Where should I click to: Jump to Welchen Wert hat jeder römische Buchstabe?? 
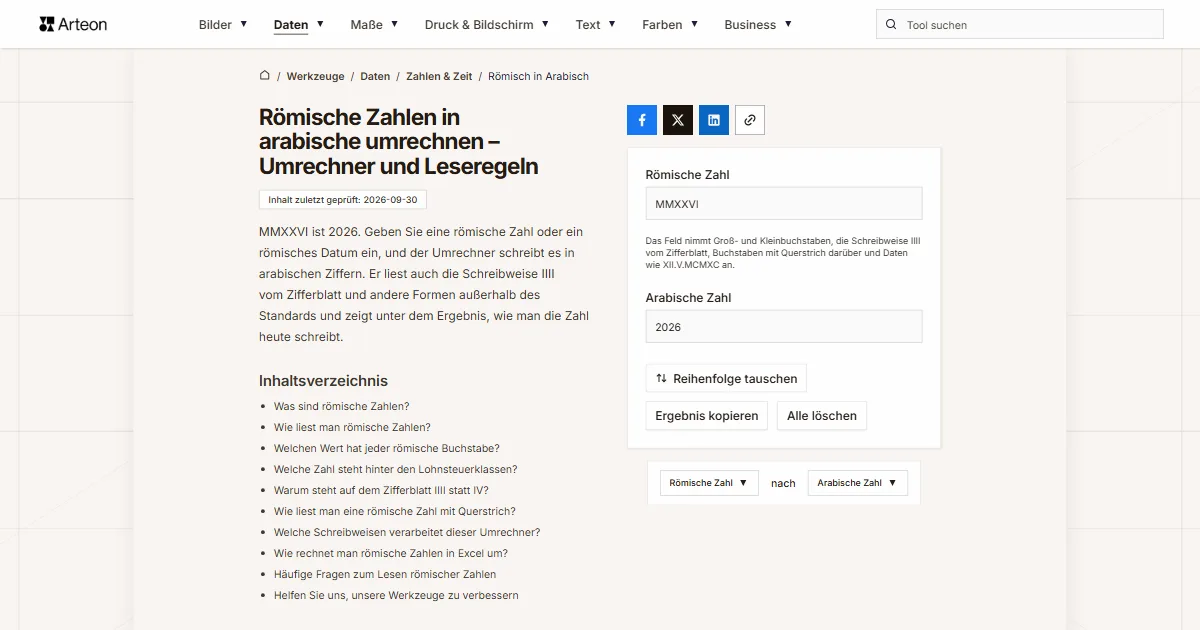click(x=387, y=448)
